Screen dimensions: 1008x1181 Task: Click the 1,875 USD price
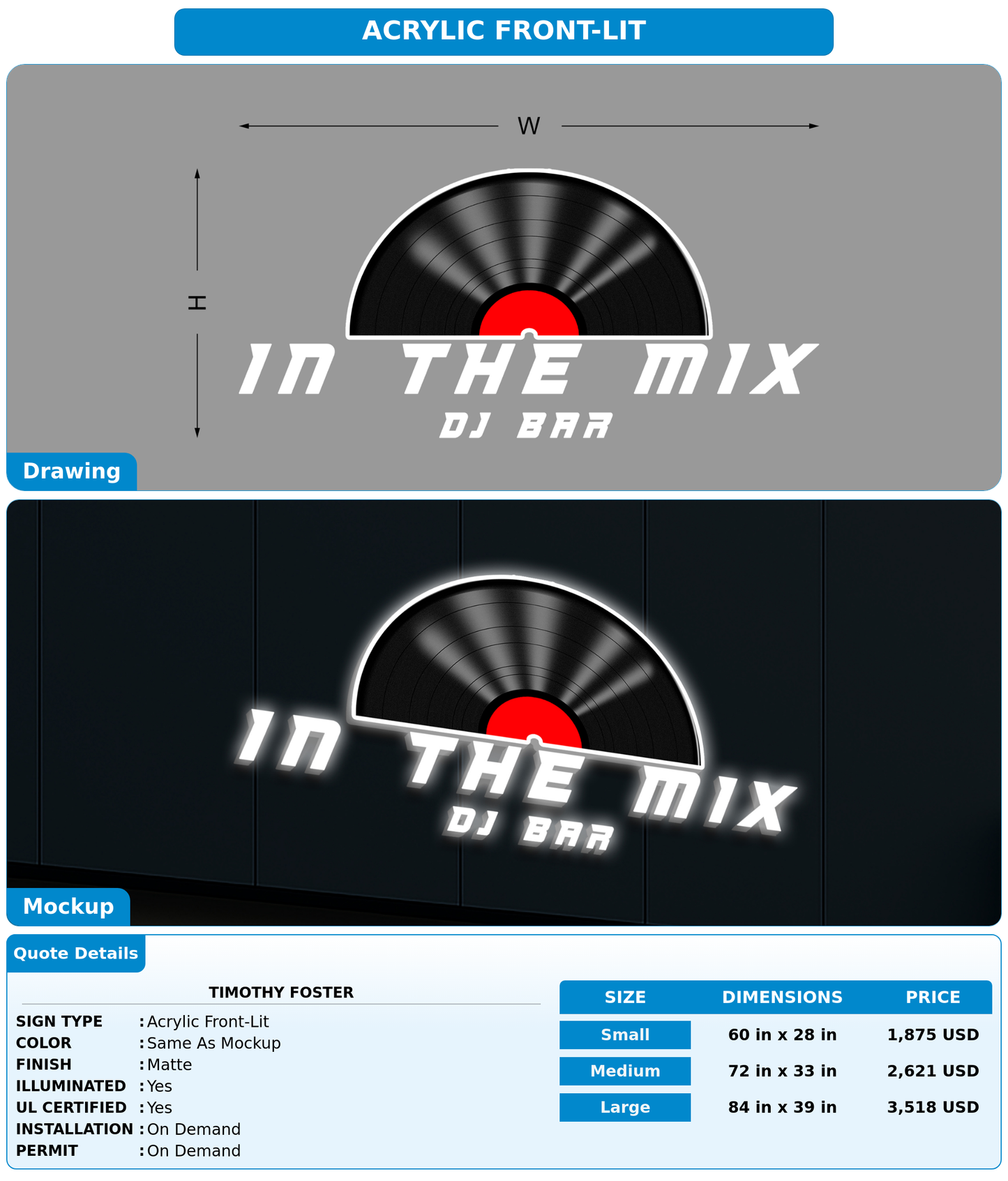933,1035
